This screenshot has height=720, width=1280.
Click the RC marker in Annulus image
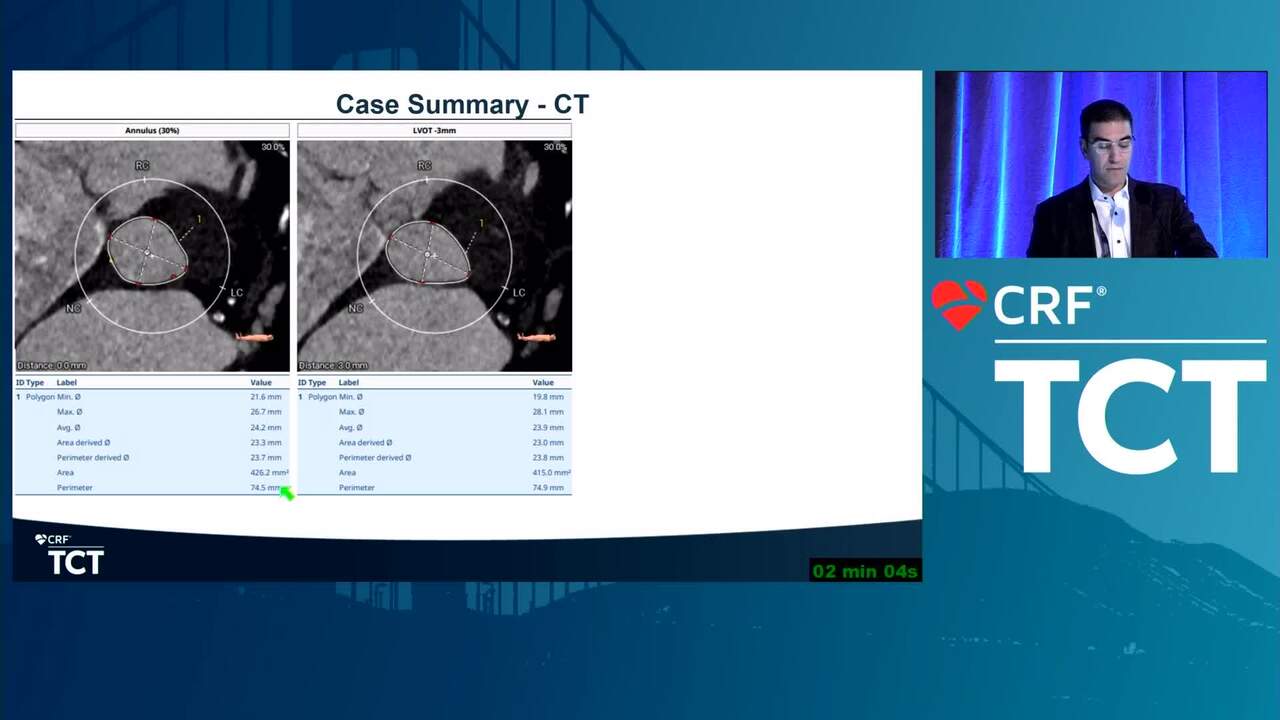click(x=142, y=165)
